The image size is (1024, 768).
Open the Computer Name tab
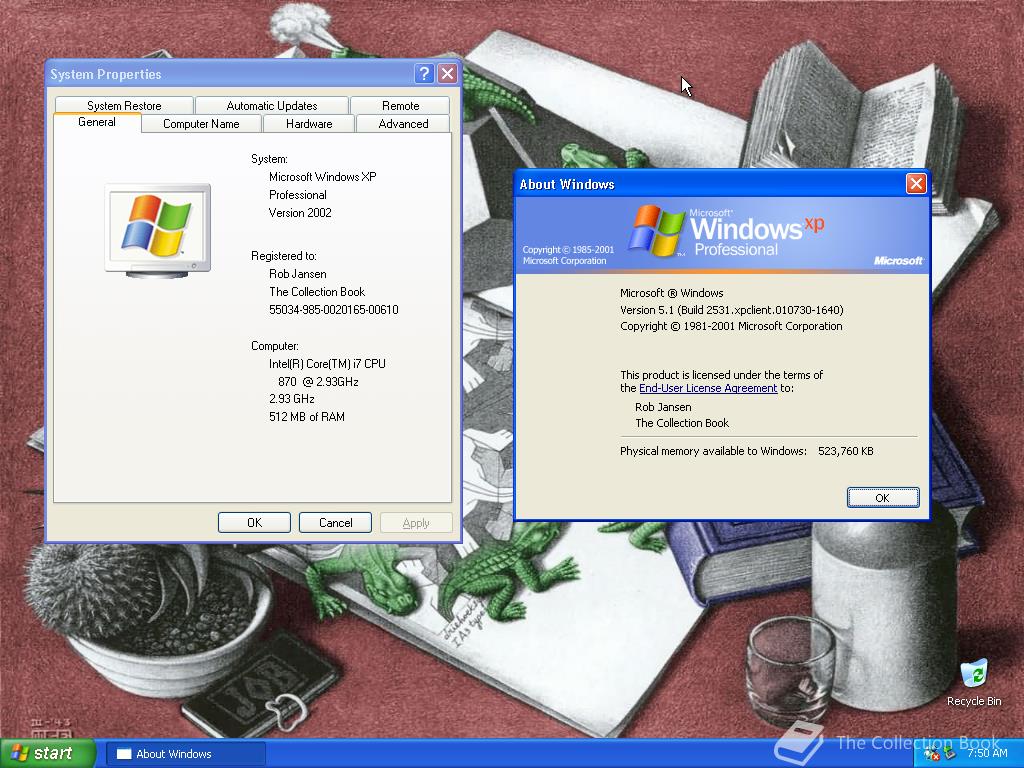(201, 124)
